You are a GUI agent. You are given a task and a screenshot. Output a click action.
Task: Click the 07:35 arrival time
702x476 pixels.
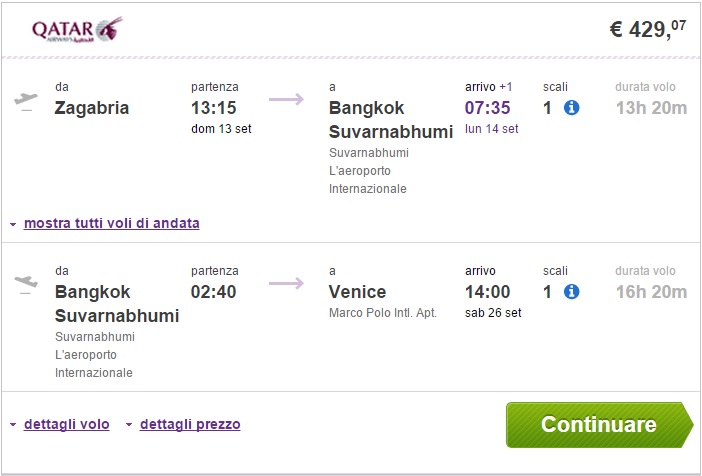click(488, 108)
